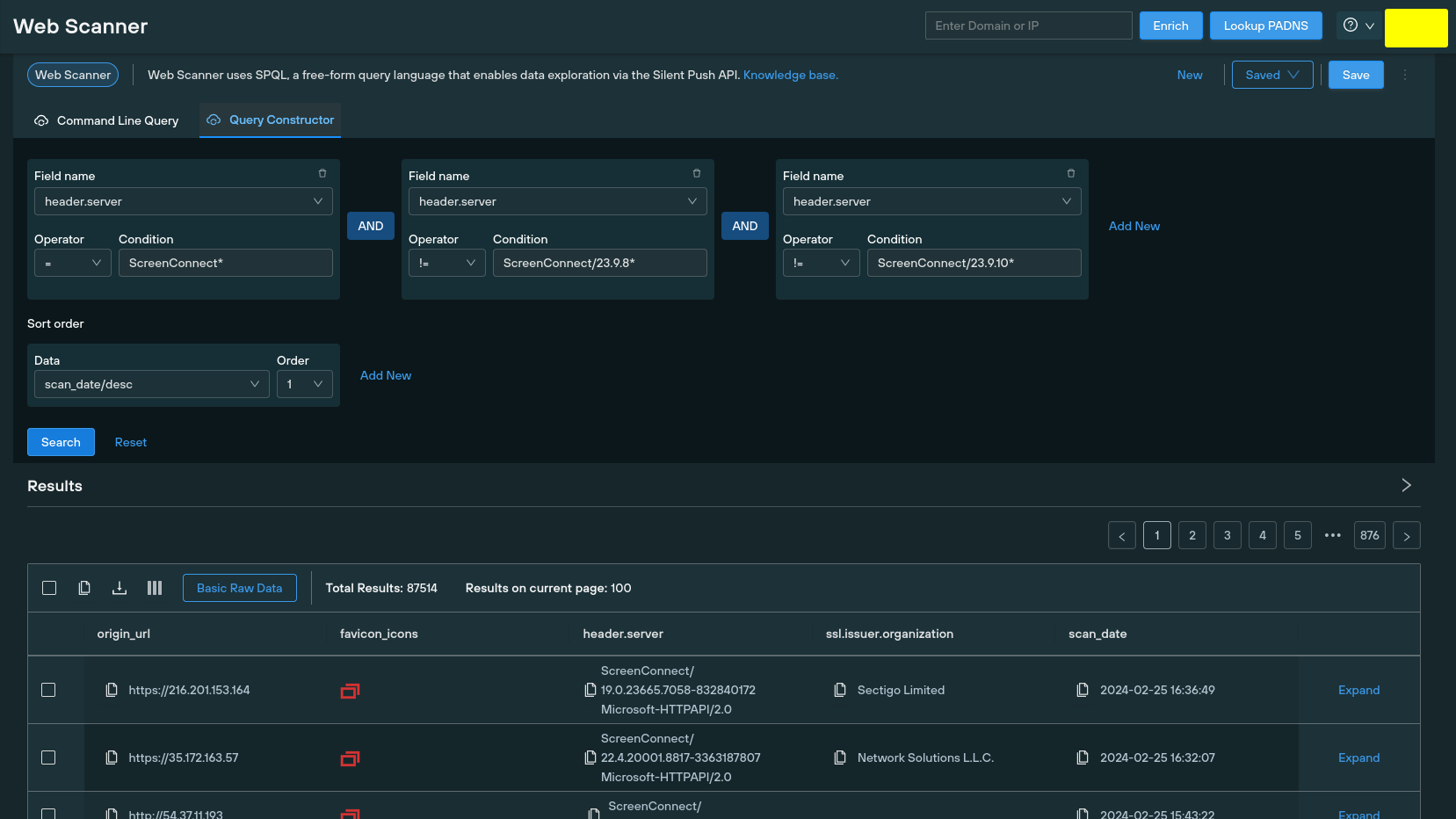Open the Saved queries dropdown

pos(1272,75)
